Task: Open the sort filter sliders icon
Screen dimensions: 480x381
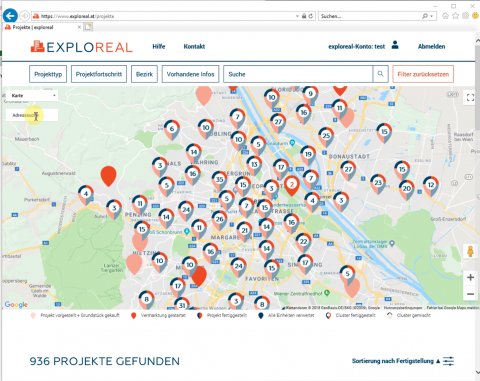Action: tap(448, 361)
